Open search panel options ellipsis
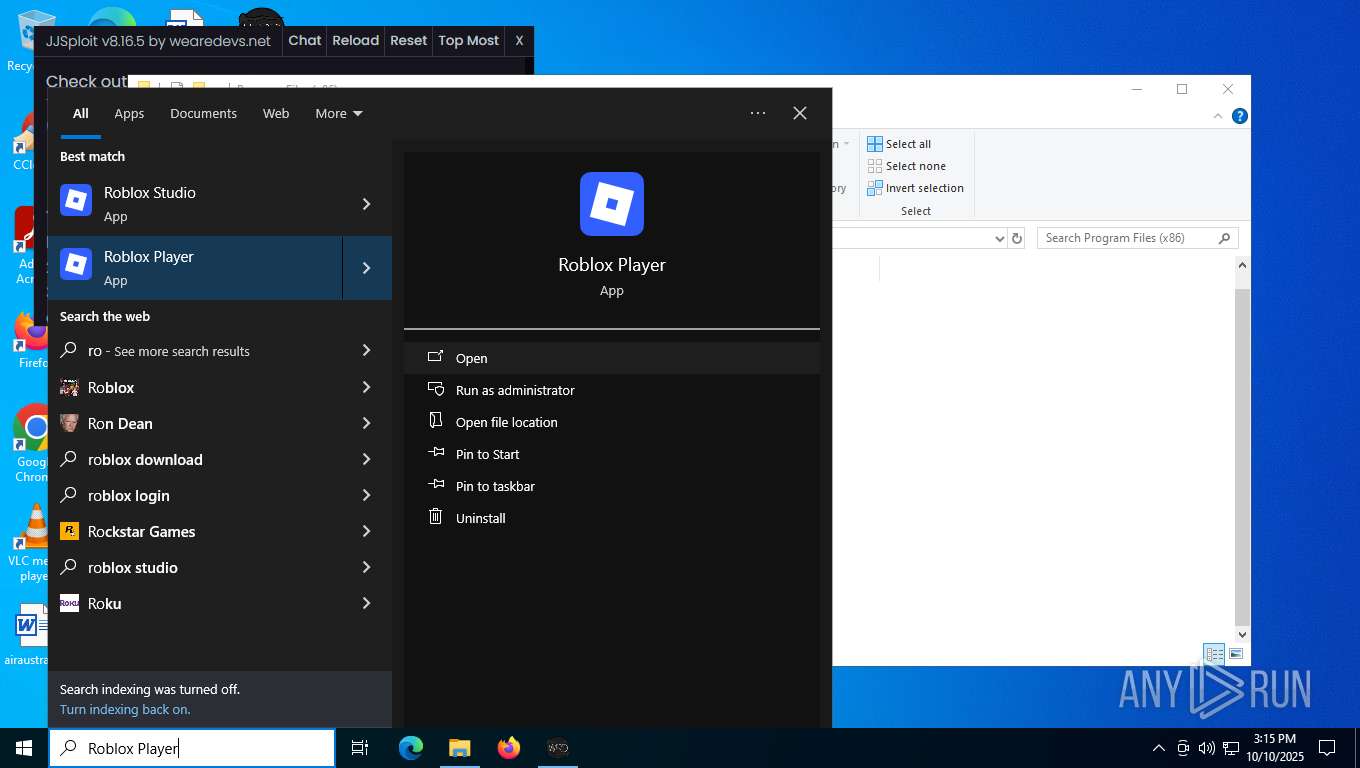The height and width of the screenshot is (768, 1360). [758, 113]
